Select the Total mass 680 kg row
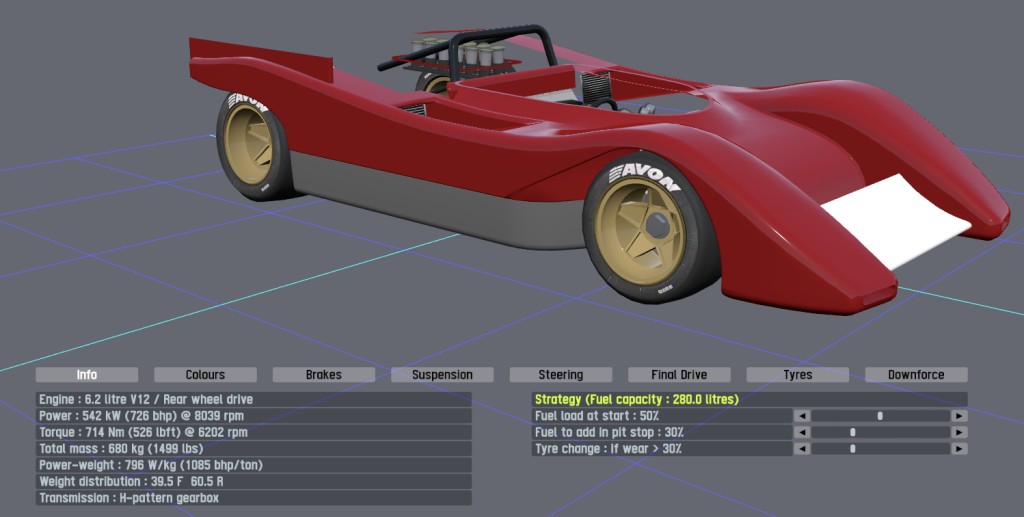The width and height of the screenshot is (1024, 517). click(253, 448)
